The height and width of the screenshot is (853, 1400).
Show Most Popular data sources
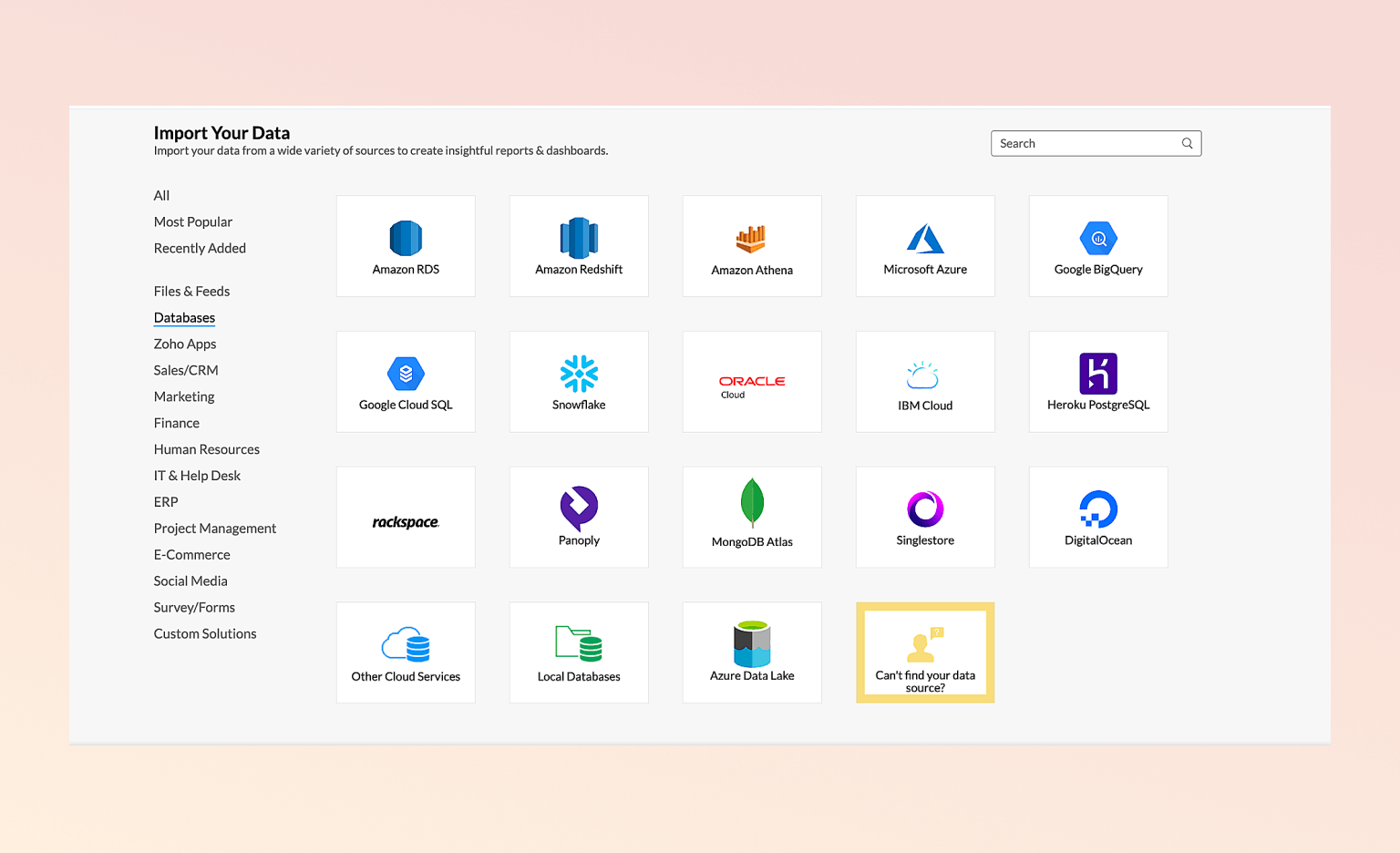193,222
